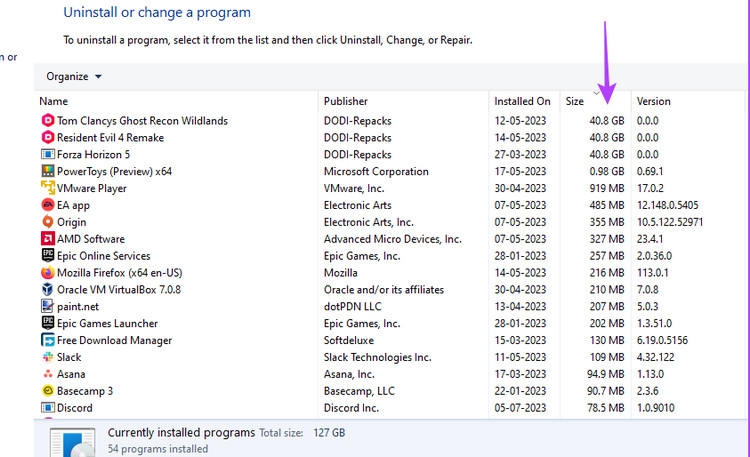Select the Epic Games Launcher name
Viewport: 750px width, 457px height.
click(107, 323)
